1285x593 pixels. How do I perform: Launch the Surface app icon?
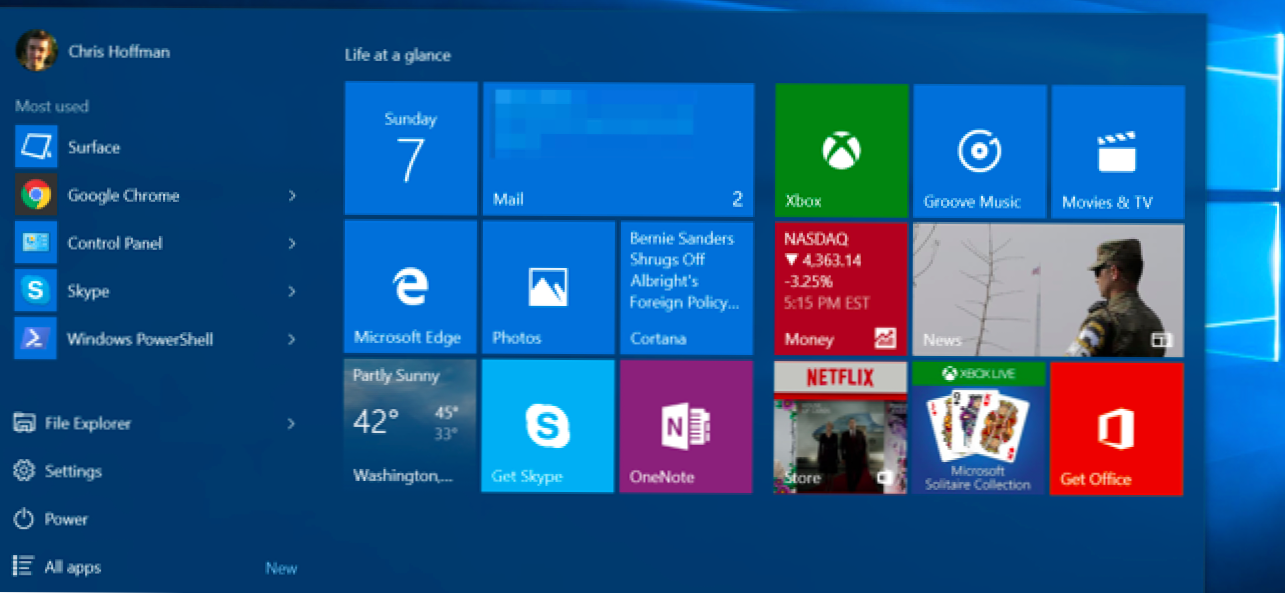tap(36, 147)
